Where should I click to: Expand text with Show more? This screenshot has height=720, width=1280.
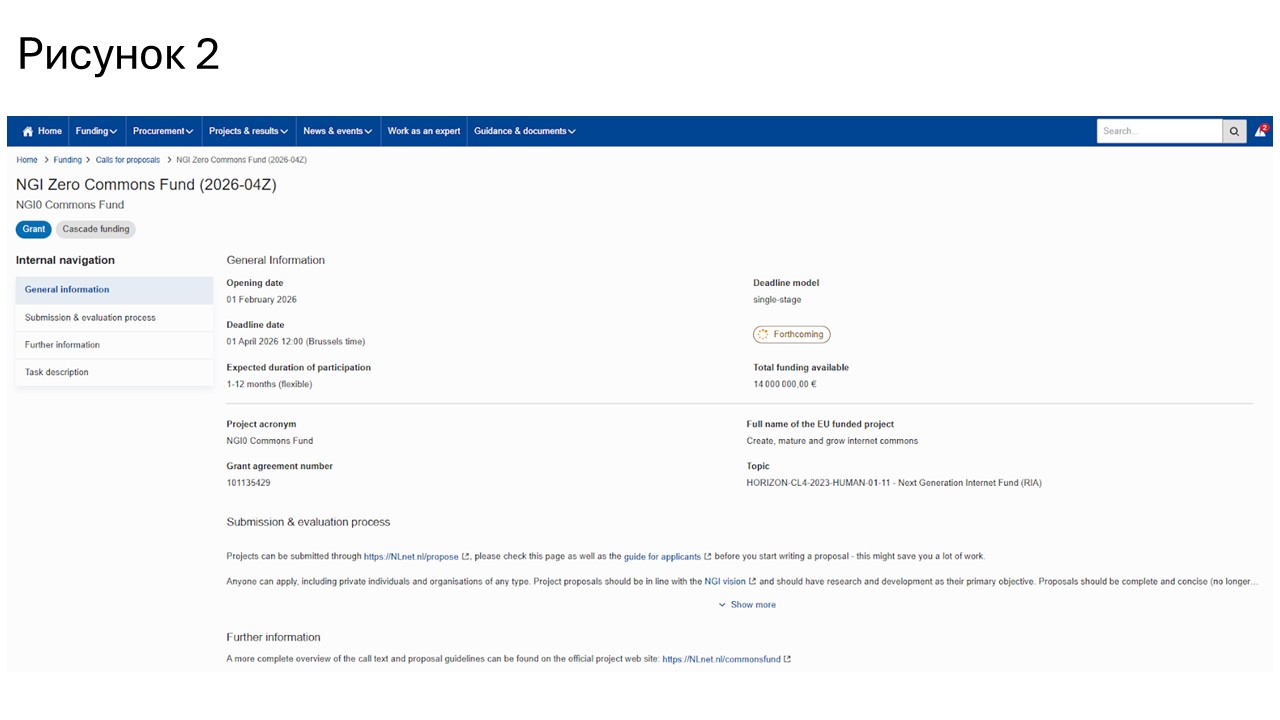point(747,605)
